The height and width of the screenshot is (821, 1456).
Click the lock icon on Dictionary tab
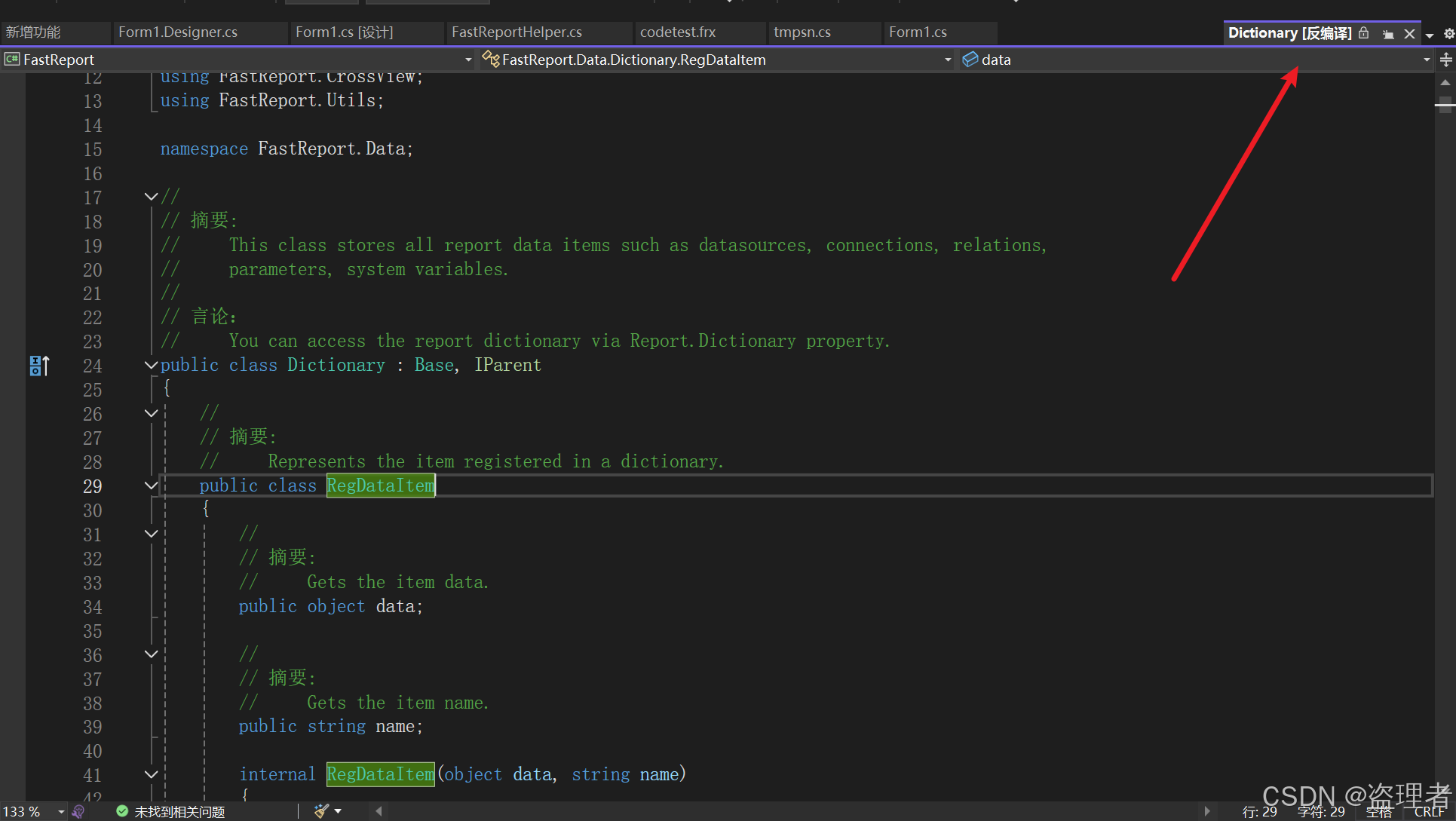(x=1364, y=33)
